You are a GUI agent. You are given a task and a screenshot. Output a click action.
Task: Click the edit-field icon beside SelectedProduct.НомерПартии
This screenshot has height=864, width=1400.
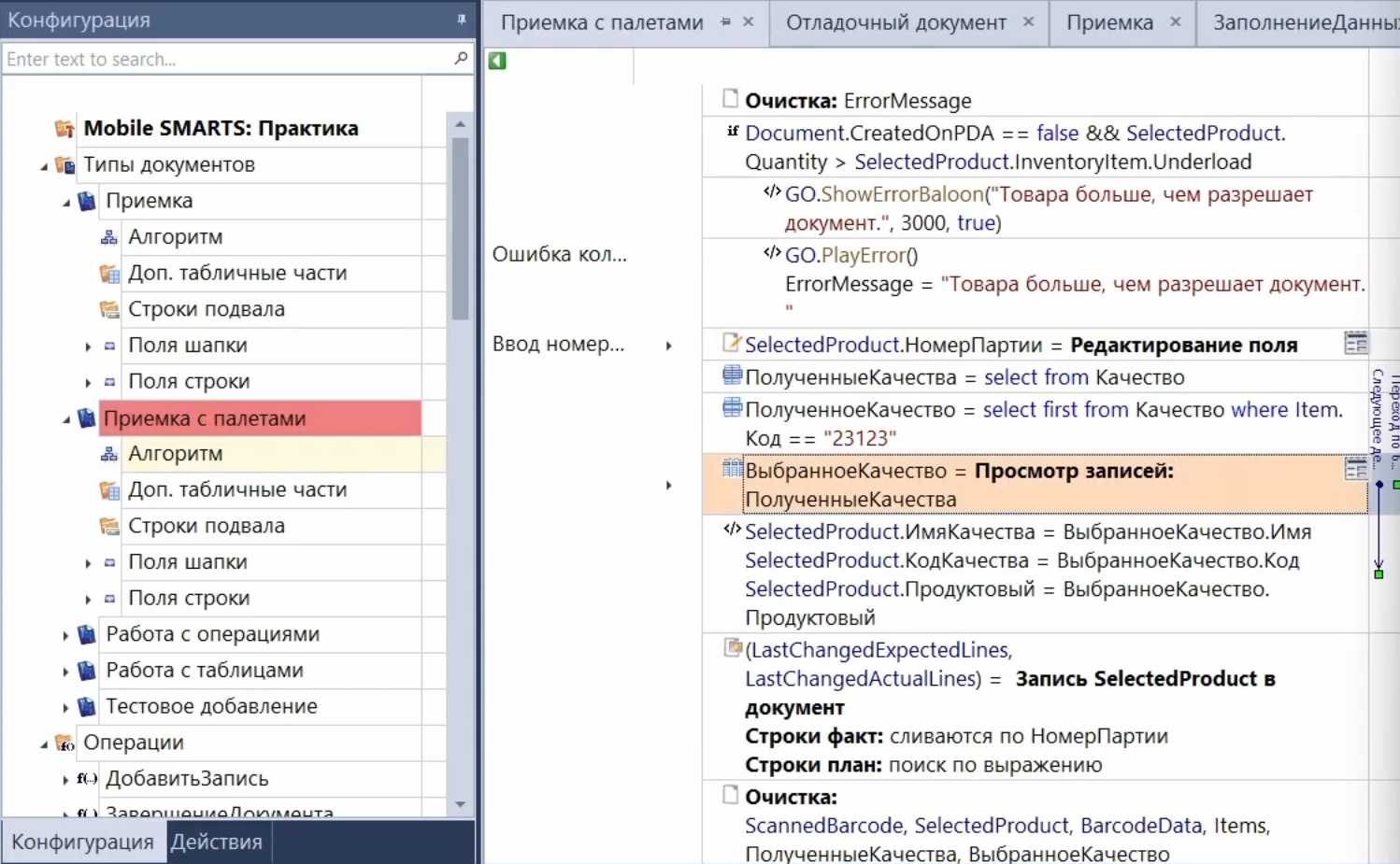733,343
